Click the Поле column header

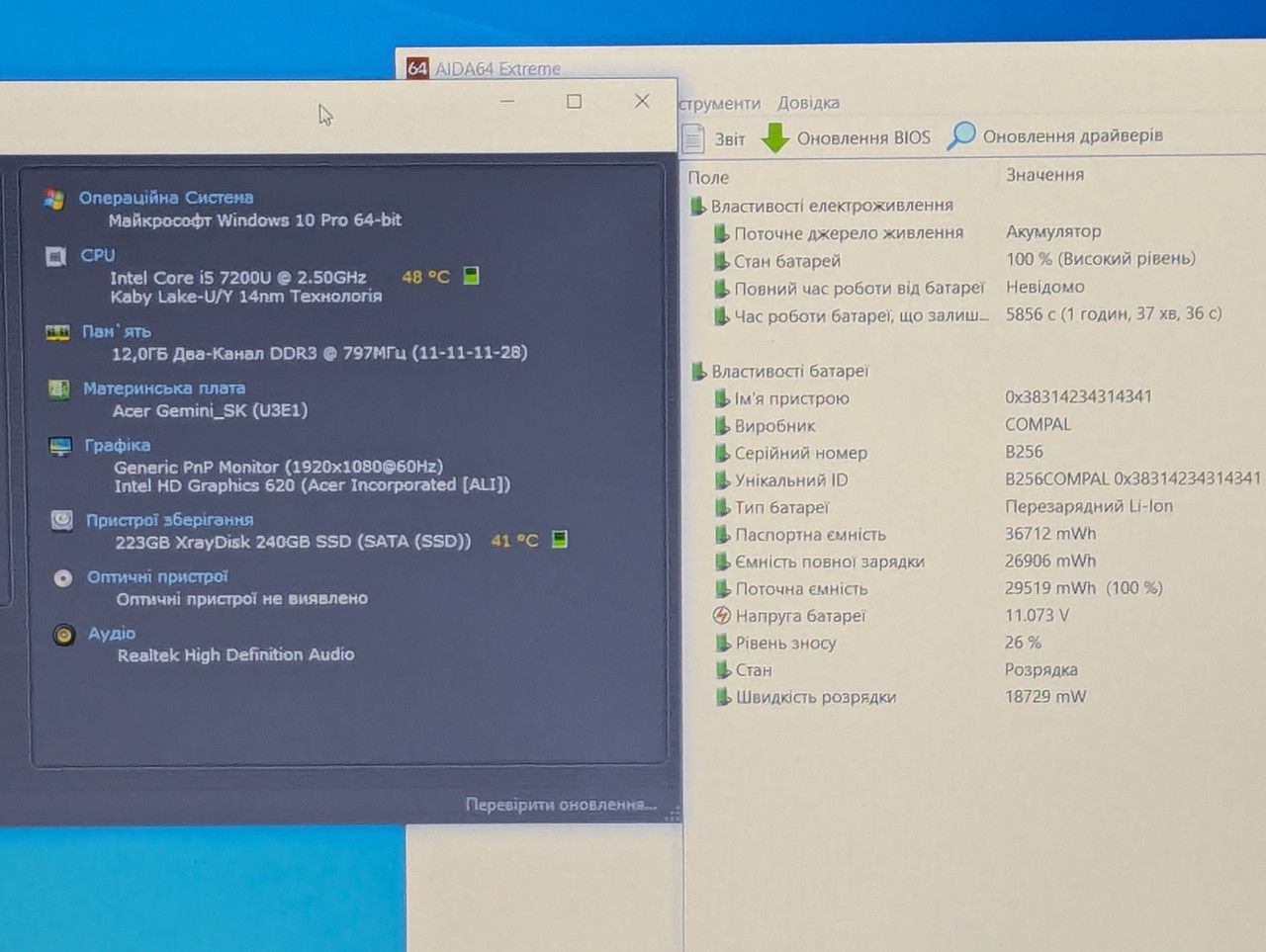[x=708, y=178]
